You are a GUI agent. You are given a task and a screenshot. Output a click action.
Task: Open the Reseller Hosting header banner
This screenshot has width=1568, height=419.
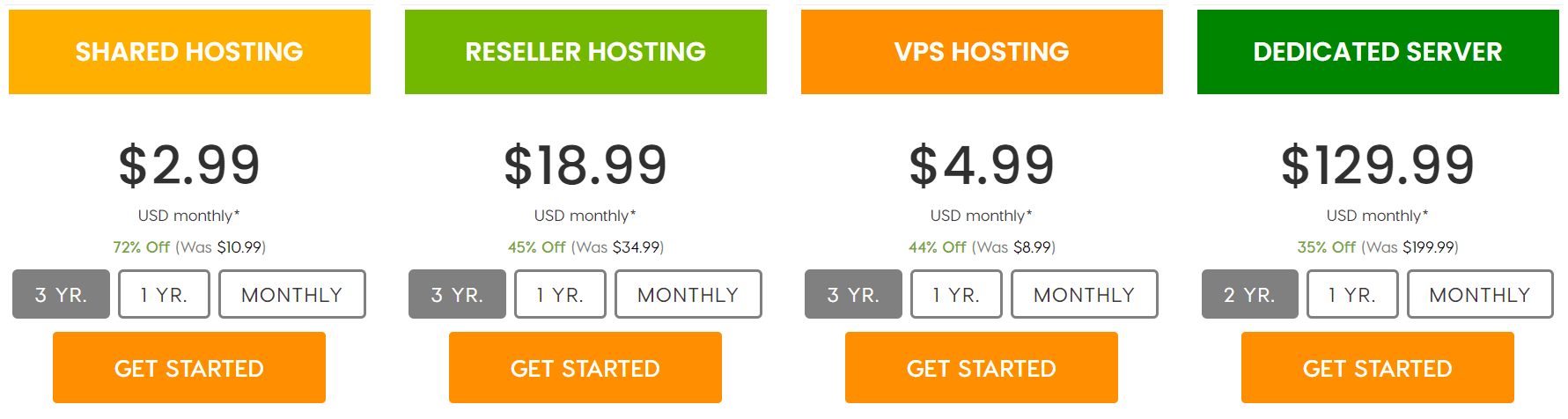(x=585, y=52)
